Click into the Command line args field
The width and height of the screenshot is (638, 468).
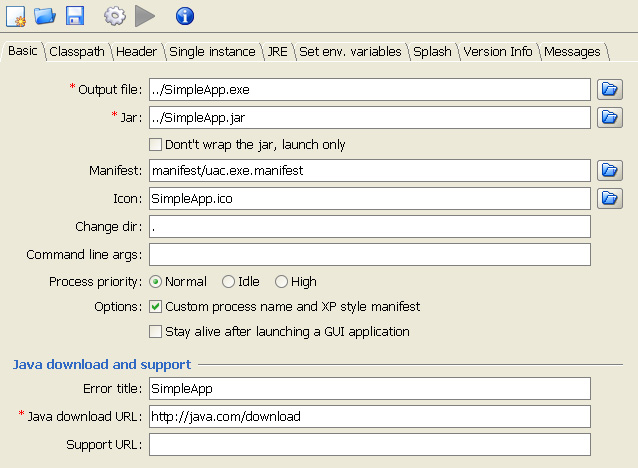(369, 255)
